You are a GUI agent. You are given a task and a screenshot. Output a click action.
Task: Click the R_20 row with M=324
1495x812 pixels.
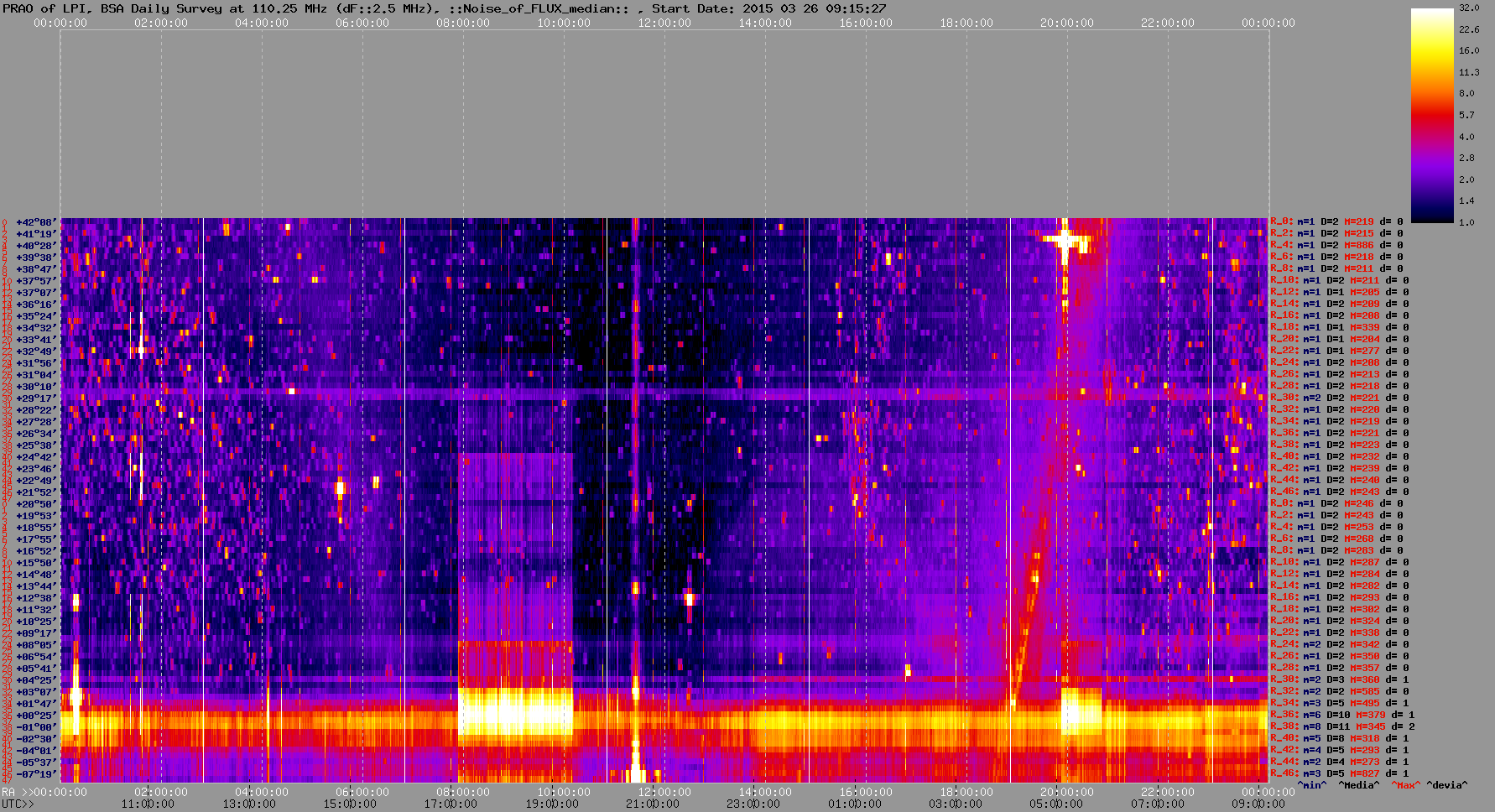pyautogui.click(x=1339, y=622)
